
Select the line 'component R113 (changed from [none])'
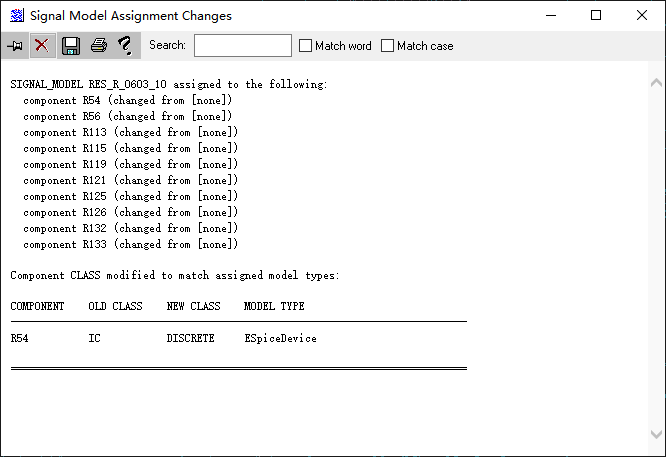pyautogui.click(x=130, y=133)
